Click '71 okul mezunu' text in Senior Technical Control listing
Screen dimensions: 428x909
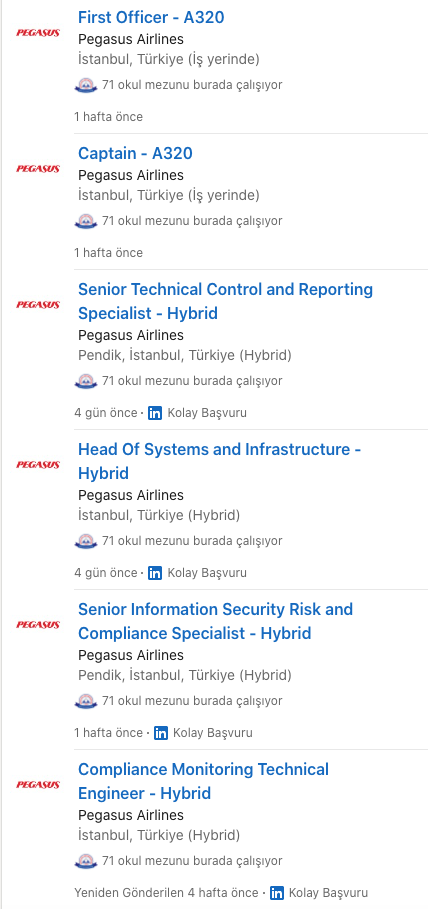click(192, 382)
